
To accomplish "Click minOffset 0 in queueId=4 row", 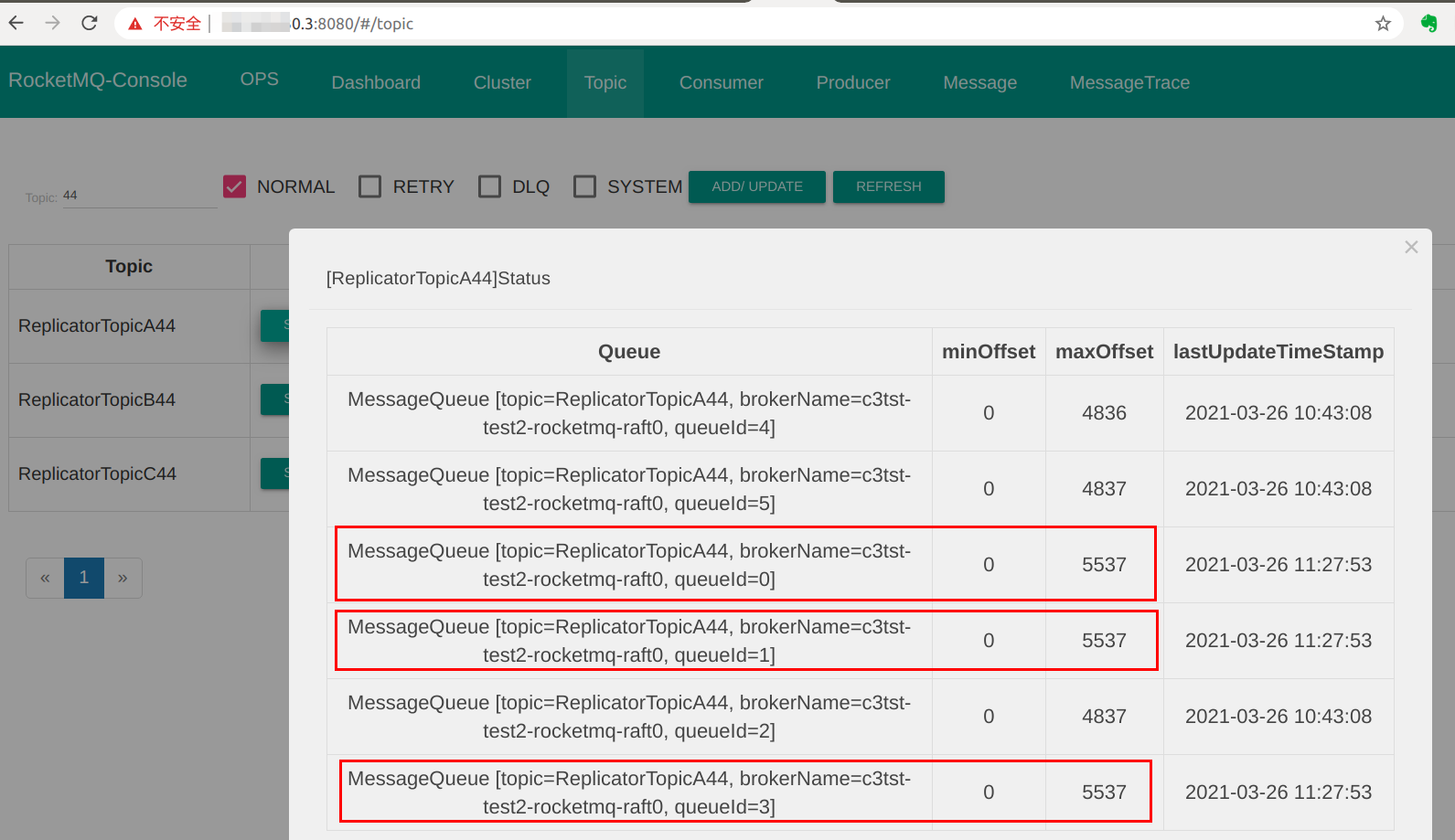I will [989, 413].
